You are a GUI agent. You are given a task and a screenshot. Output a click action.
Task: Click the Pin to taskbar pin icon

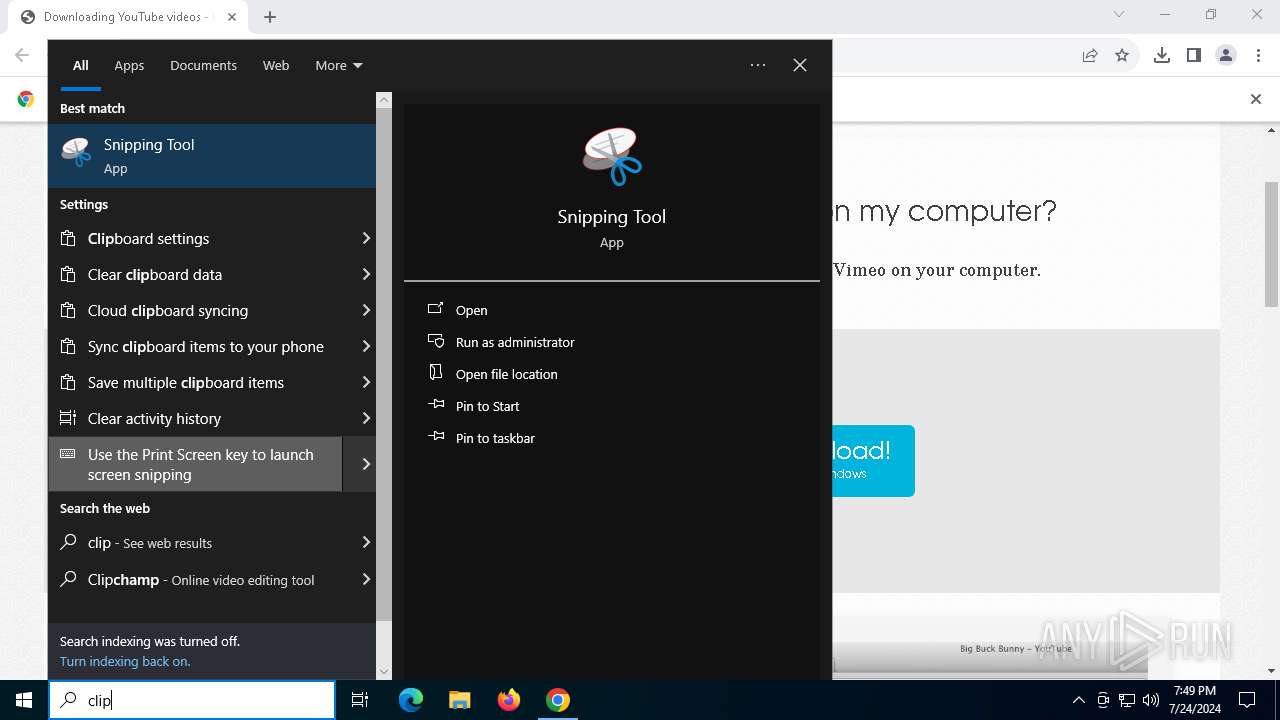pyautogui.click(x=436, y=437)
